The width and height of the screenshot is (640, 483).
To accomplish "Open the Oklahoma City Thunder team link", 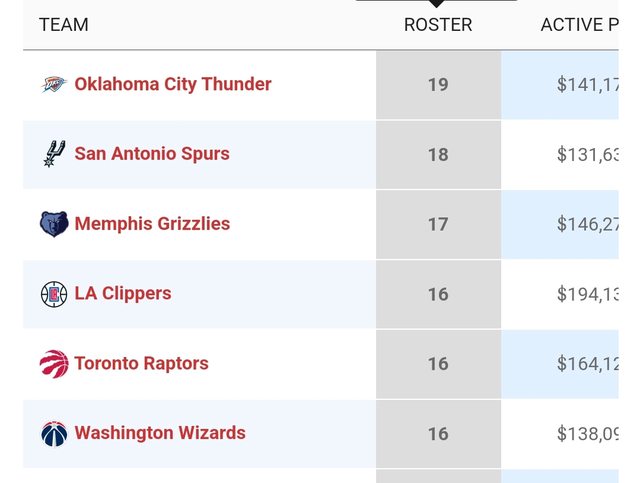I will (172, 84).
